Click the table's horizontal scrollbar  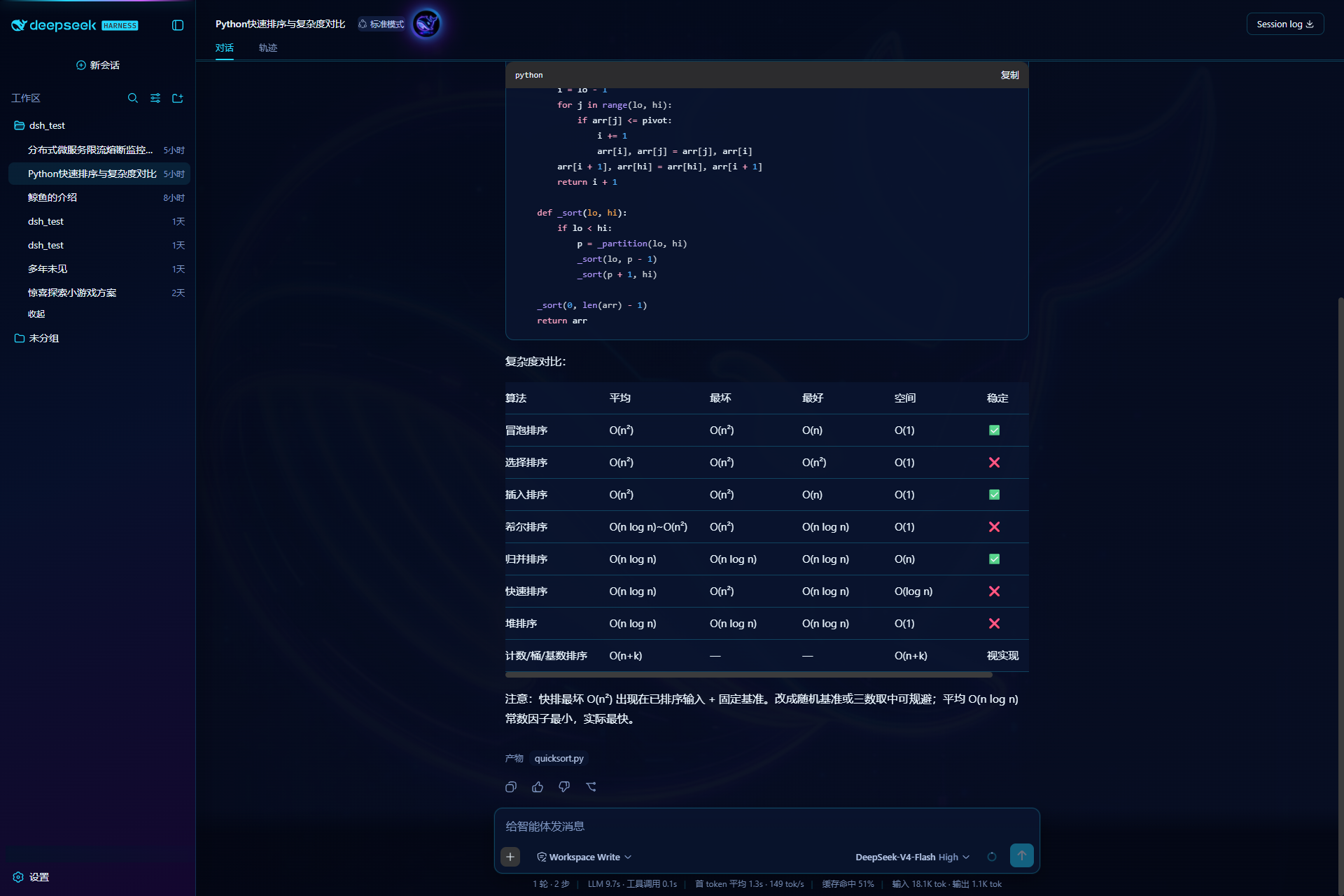click(x=748, y=675)
